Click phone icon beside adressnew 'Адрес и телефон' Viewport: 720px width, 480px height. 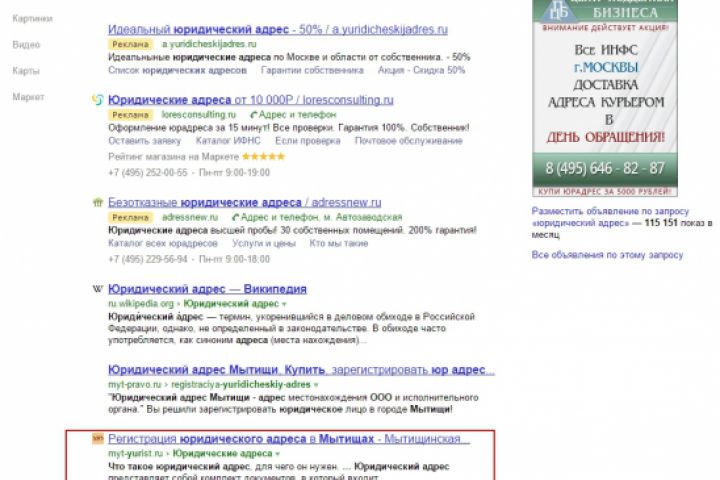236,217
